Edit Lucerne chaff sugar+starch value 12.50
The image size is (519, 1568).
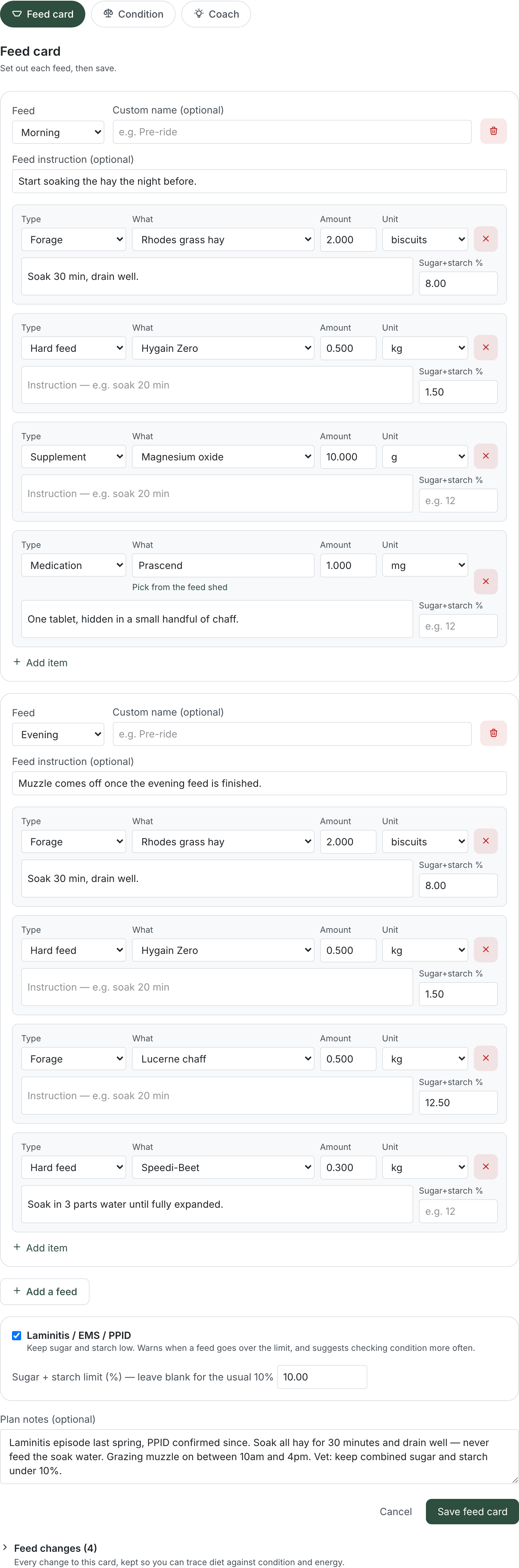pos(458,1103)
